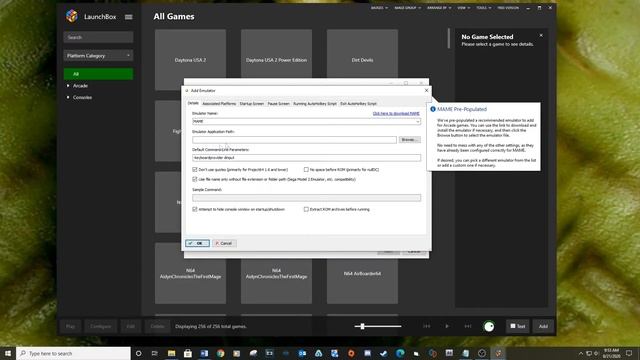Image resolution: width=640 pixels, height=360 pixels.
Task: Click Browse for emulator path
Action: click(409, 140)
